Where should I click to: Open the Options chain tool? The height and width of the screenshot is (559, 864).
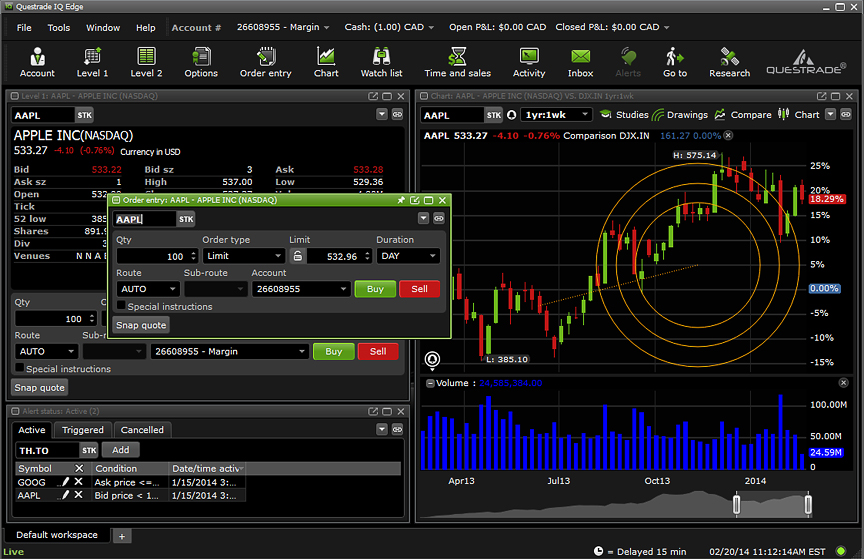pyautogui.click(x=201, y=62)
